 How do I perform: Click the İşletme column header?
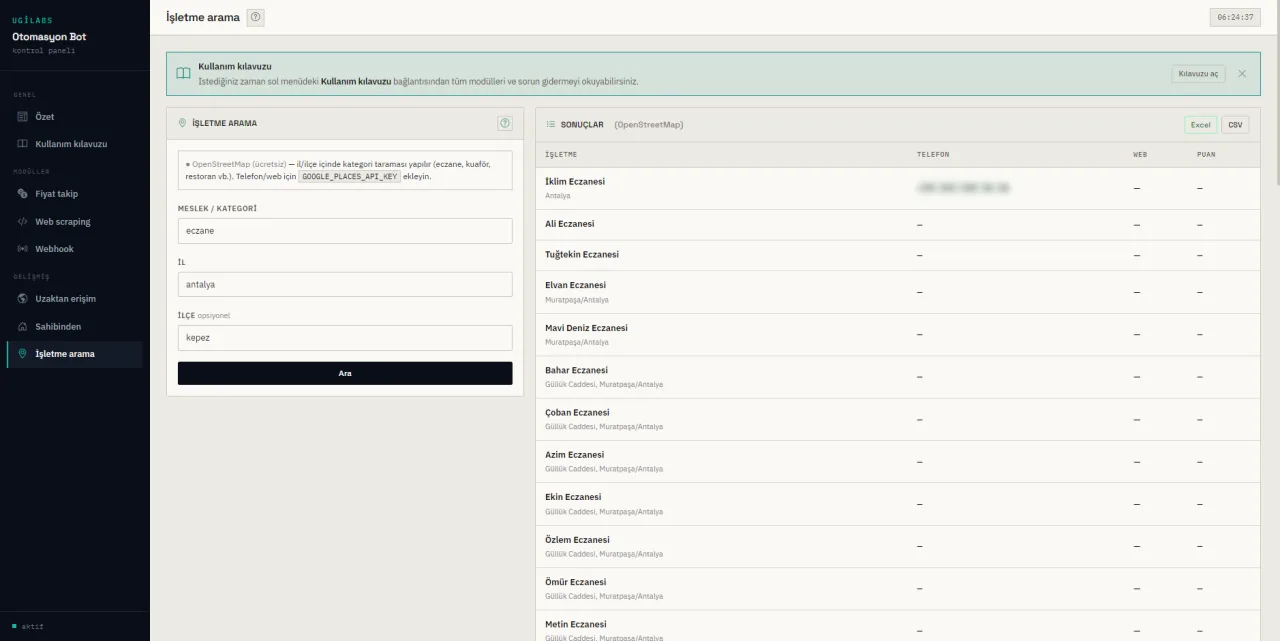[x=561, y=155]
